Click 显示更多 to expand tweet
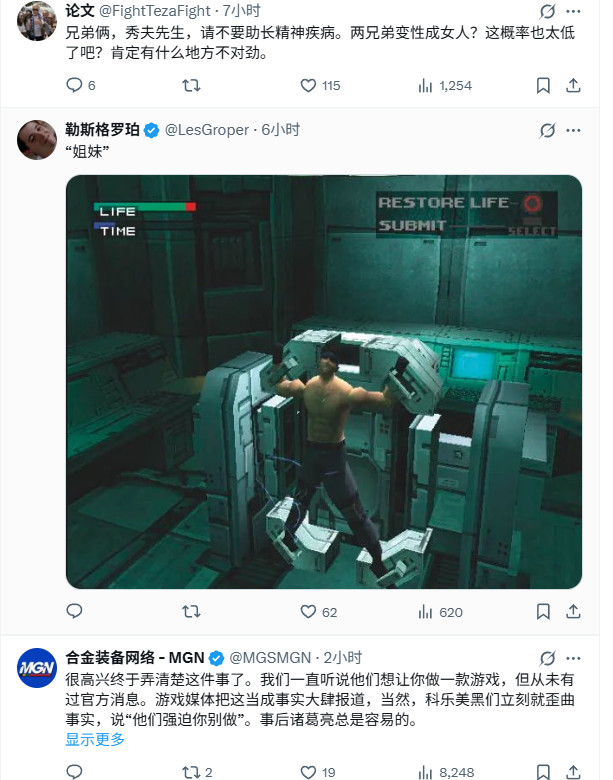The height and width of the screenshot is (780, 613). tap(95, 740)
